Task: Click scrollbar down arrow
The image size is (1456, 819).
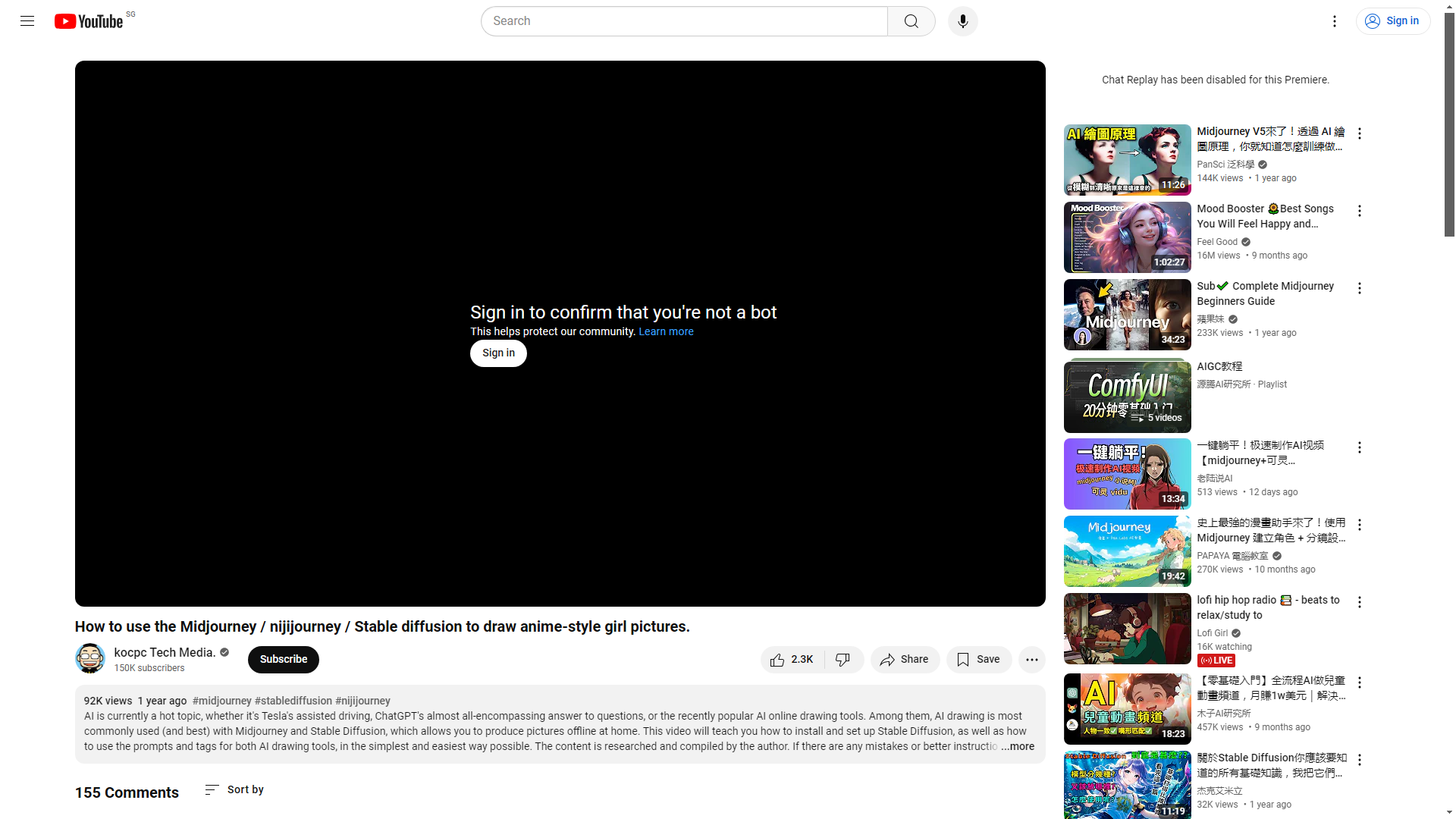Action: (x=1449, y=812)
